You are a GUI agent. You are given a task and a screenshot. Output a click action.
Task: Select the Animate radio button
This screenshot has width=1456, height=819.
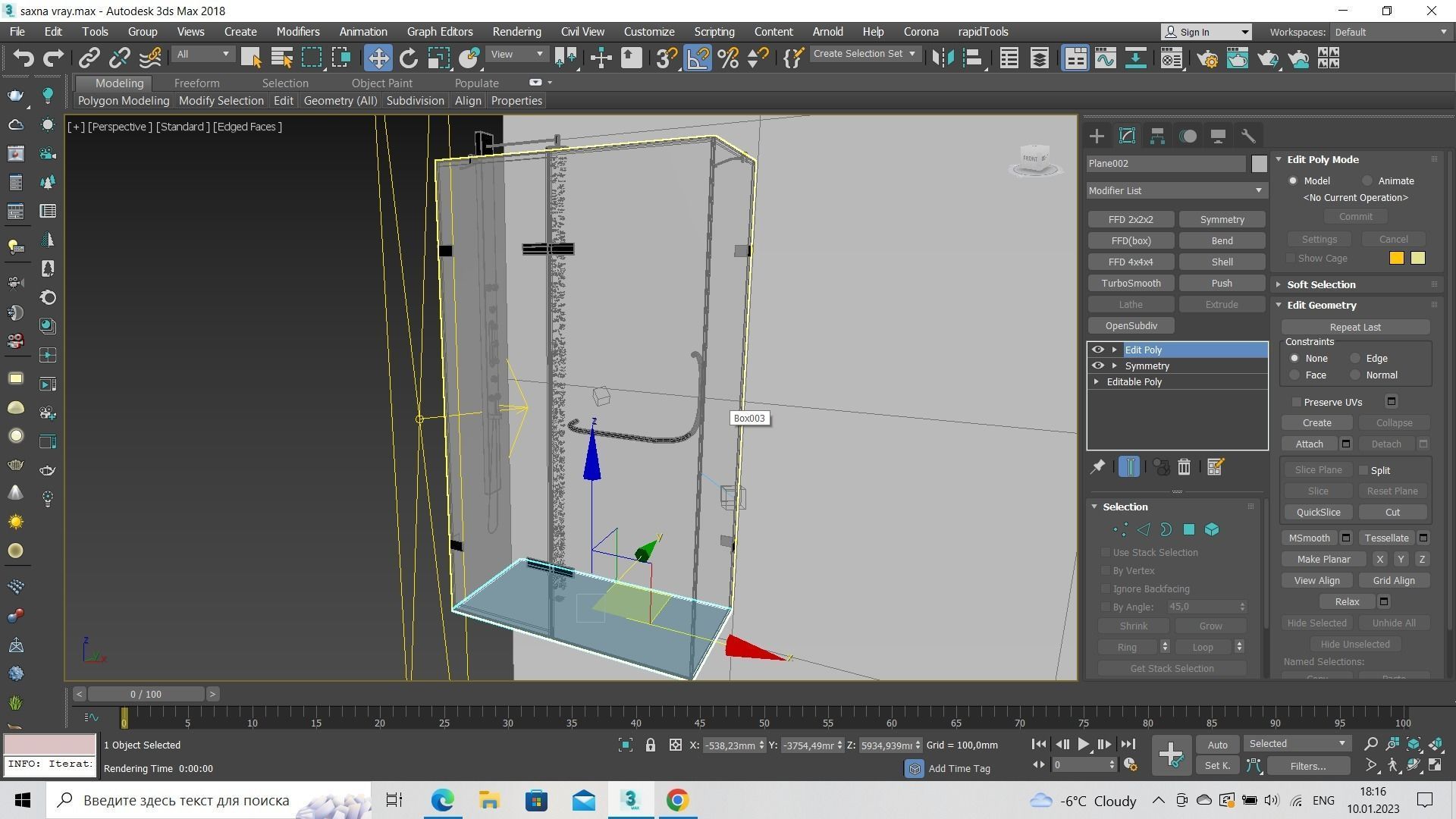[x=1367, y=180]
